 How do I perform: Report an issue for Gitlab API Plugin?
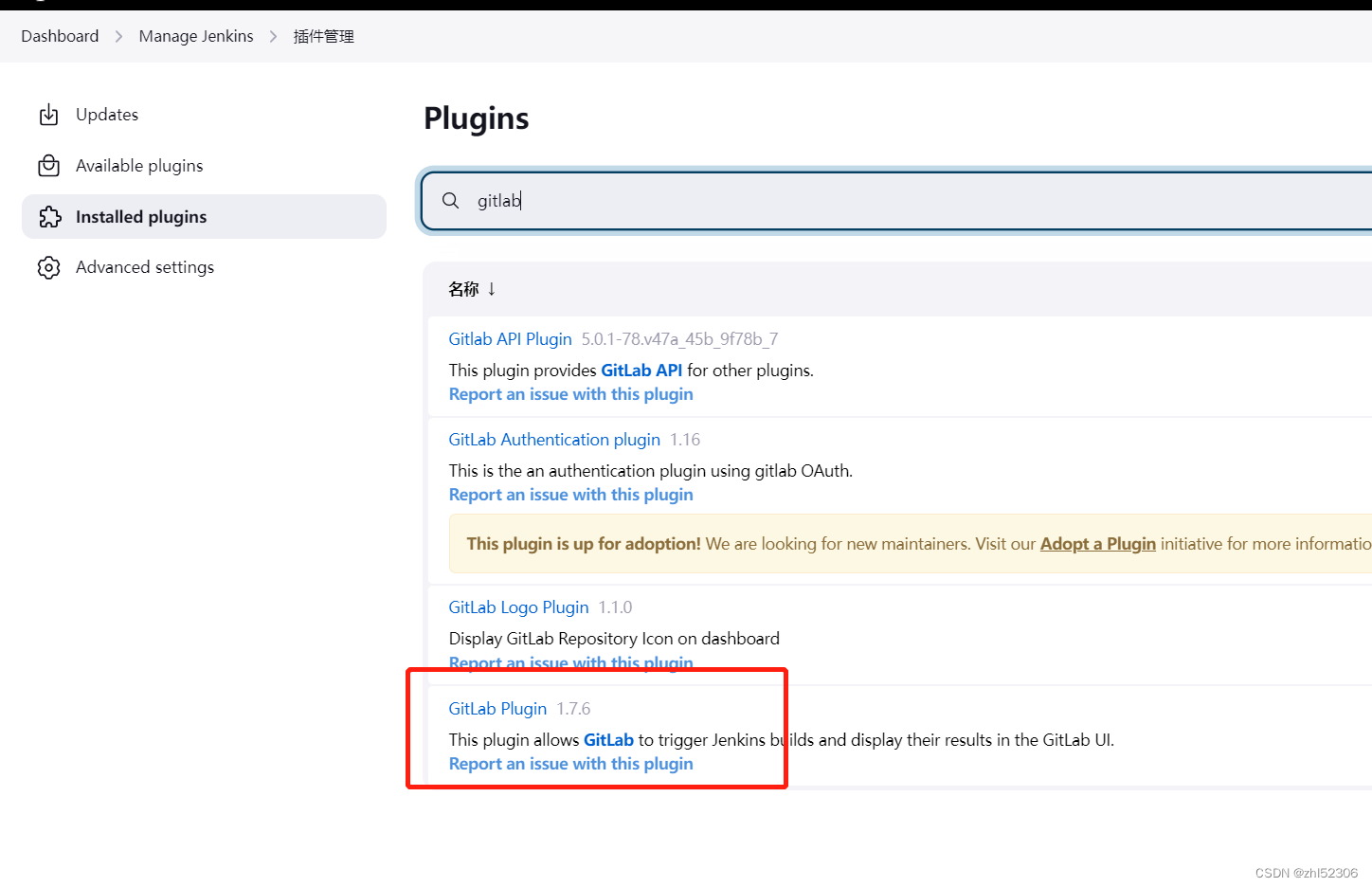click(x=570, y=394)
